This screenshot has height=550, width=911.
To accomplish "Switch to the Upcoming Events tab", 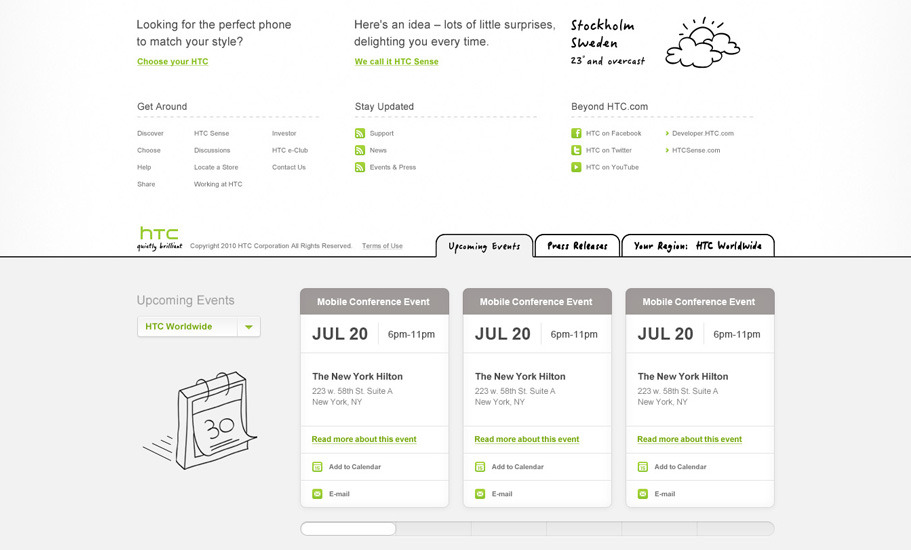I will [x=484, y=246].
